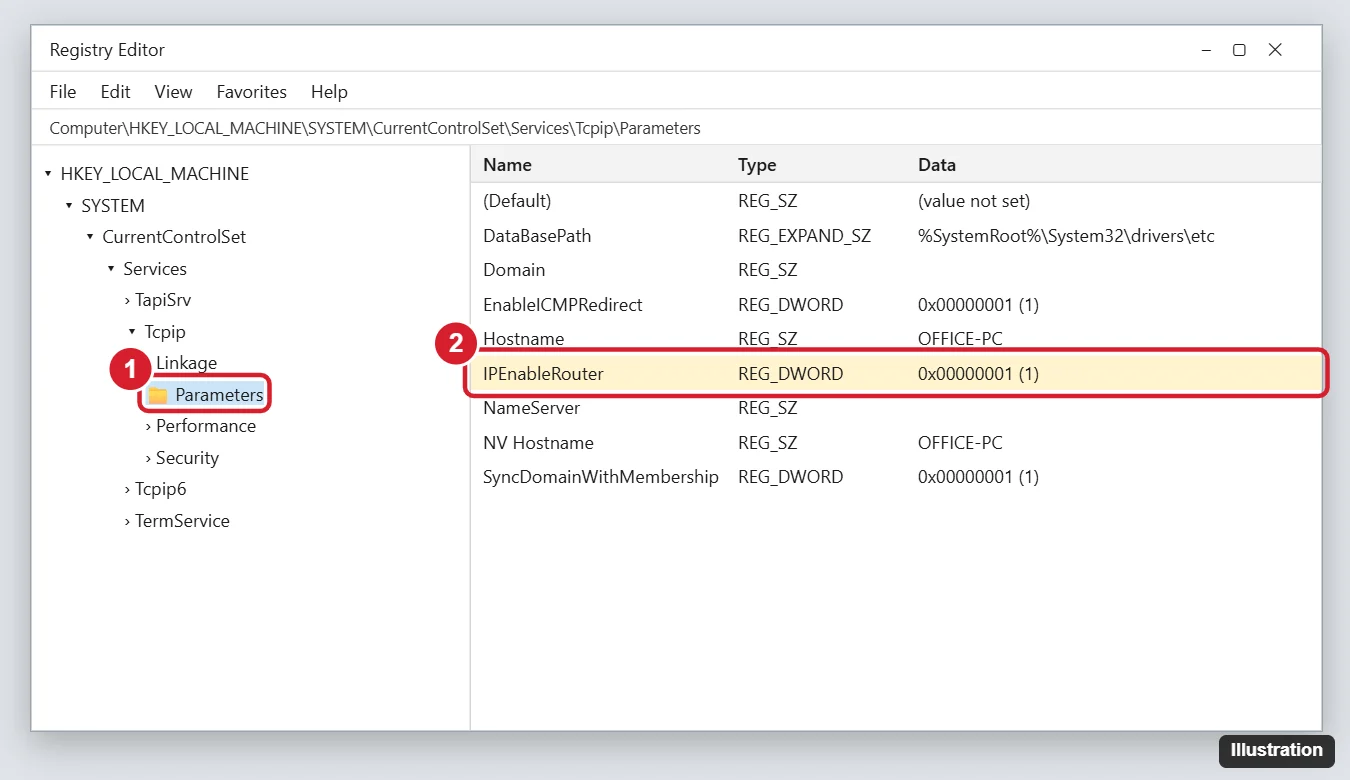This screenshot has height=780, width=1350.
Task: Click the %SystemRoot%\System32\drivers\etc data cell
Action: [x=1066, y=236]
